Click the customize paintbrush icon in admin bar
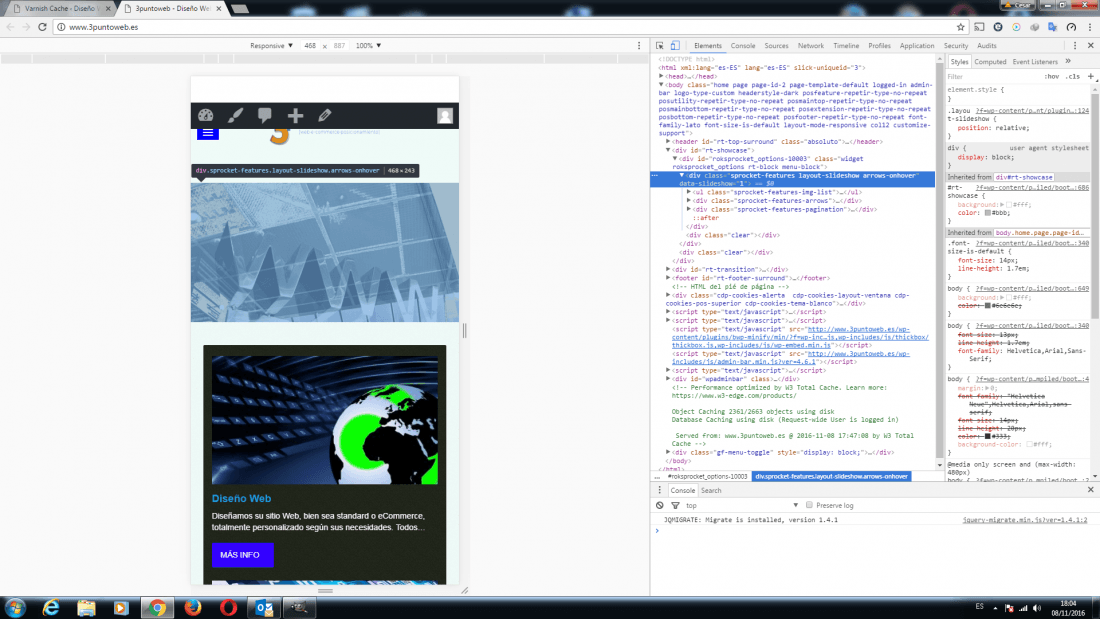The width and height of the screenshot is (1100, 619). 235,115
